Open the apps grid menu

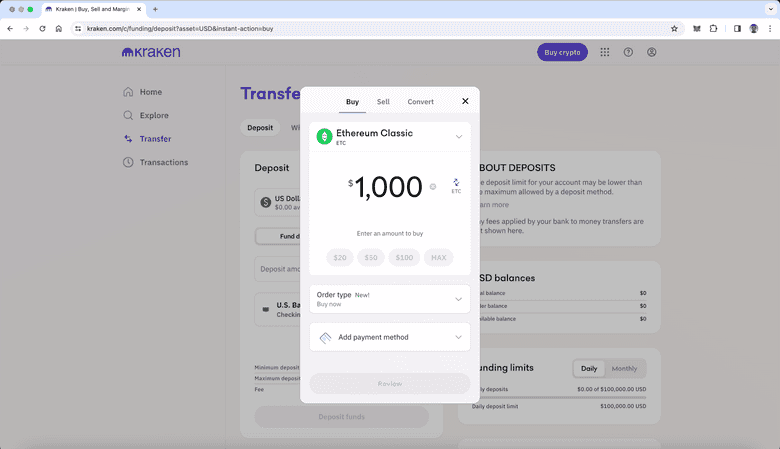(604, 52)
